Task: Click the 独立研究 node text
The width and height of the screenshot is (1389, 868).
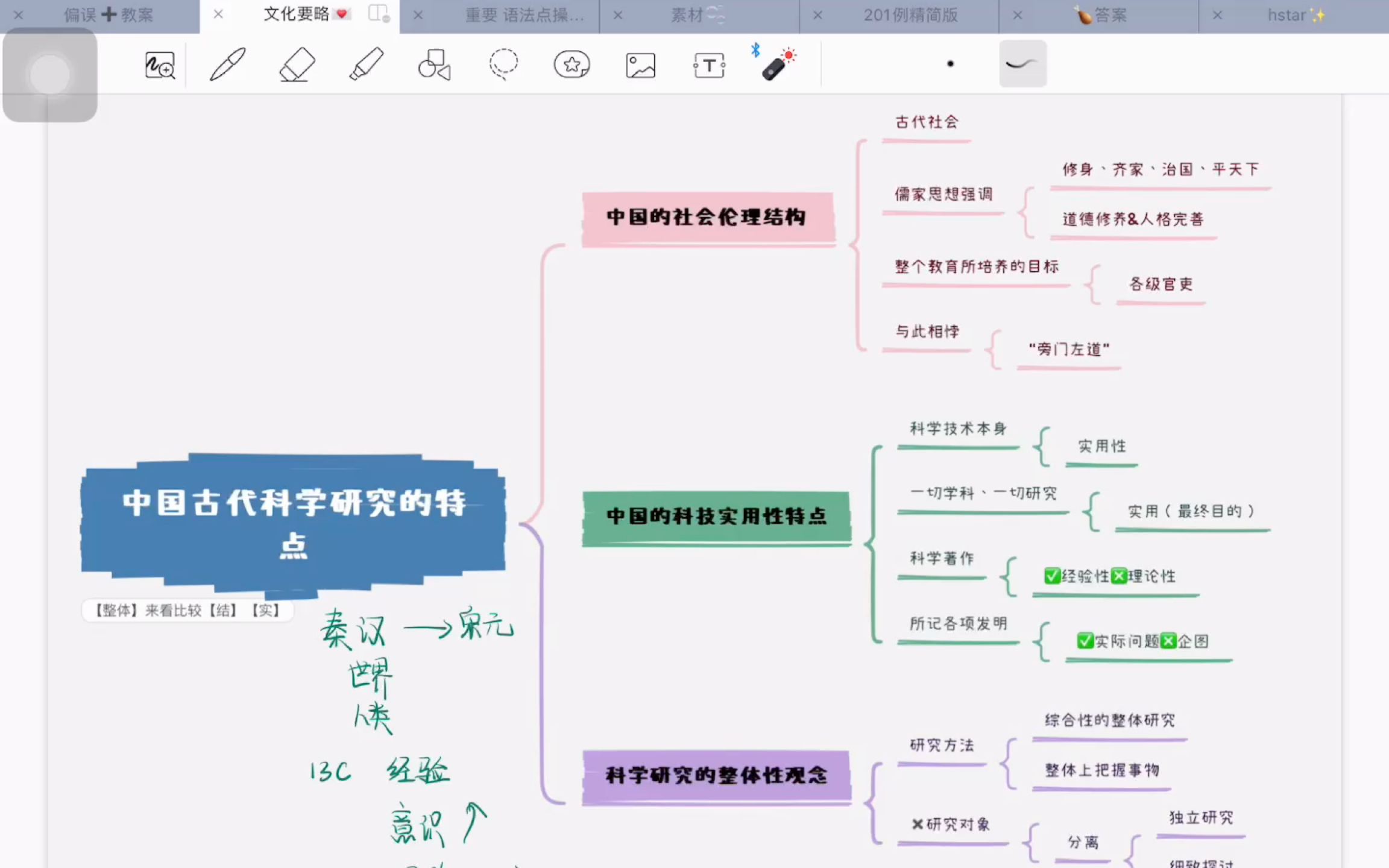Action: (1201, 818)
